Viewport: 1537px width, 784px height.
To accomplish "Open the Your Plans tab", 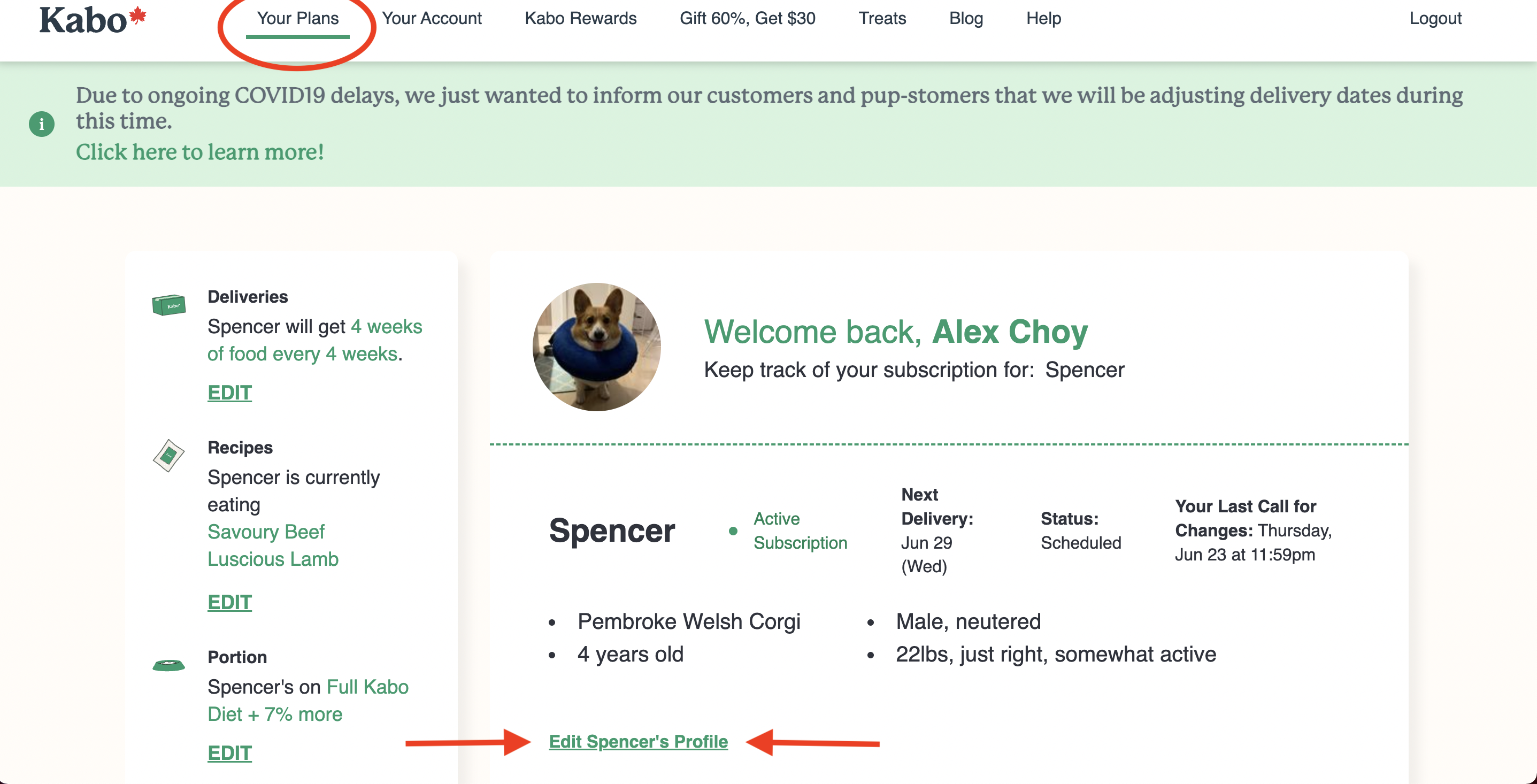I will (298, 19).
